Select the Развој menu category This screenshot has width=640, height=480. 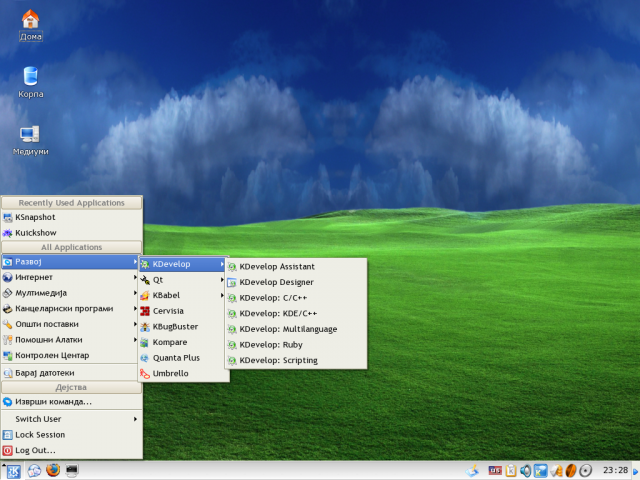[x=71, y=262]
